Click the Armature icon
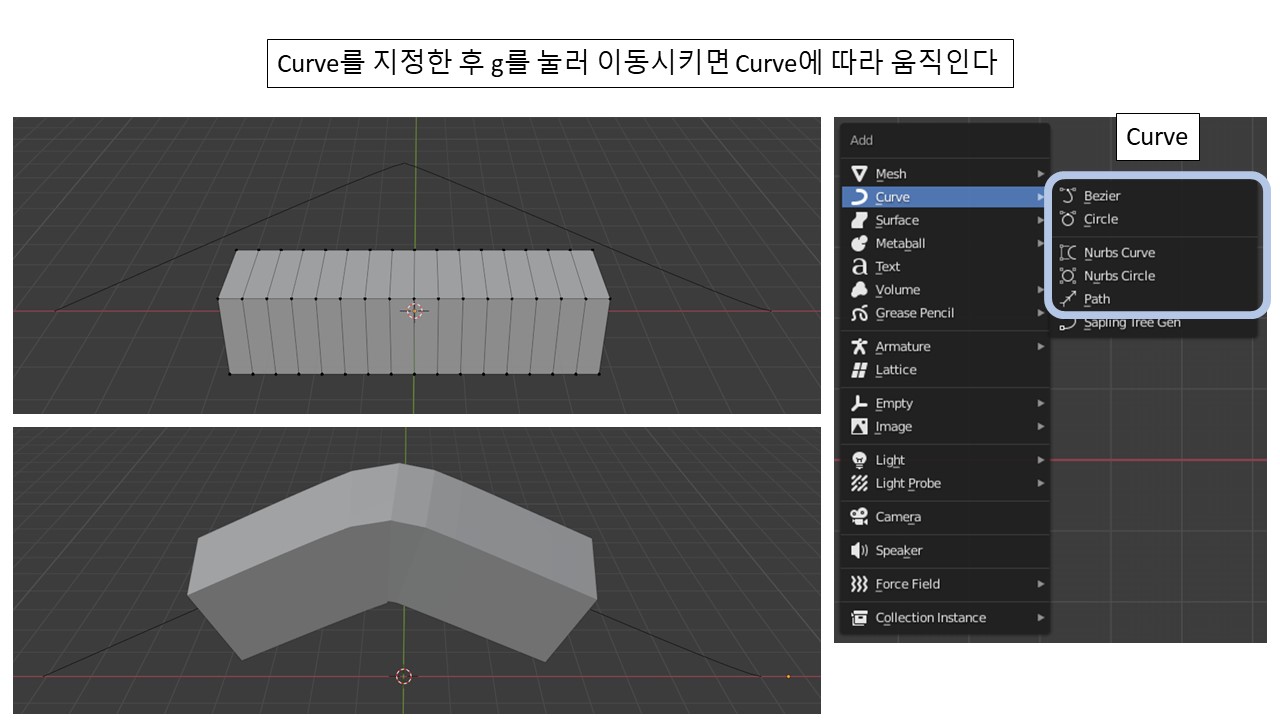The width and height of the screenshot is (1280, 720). (x=860, y=346)
